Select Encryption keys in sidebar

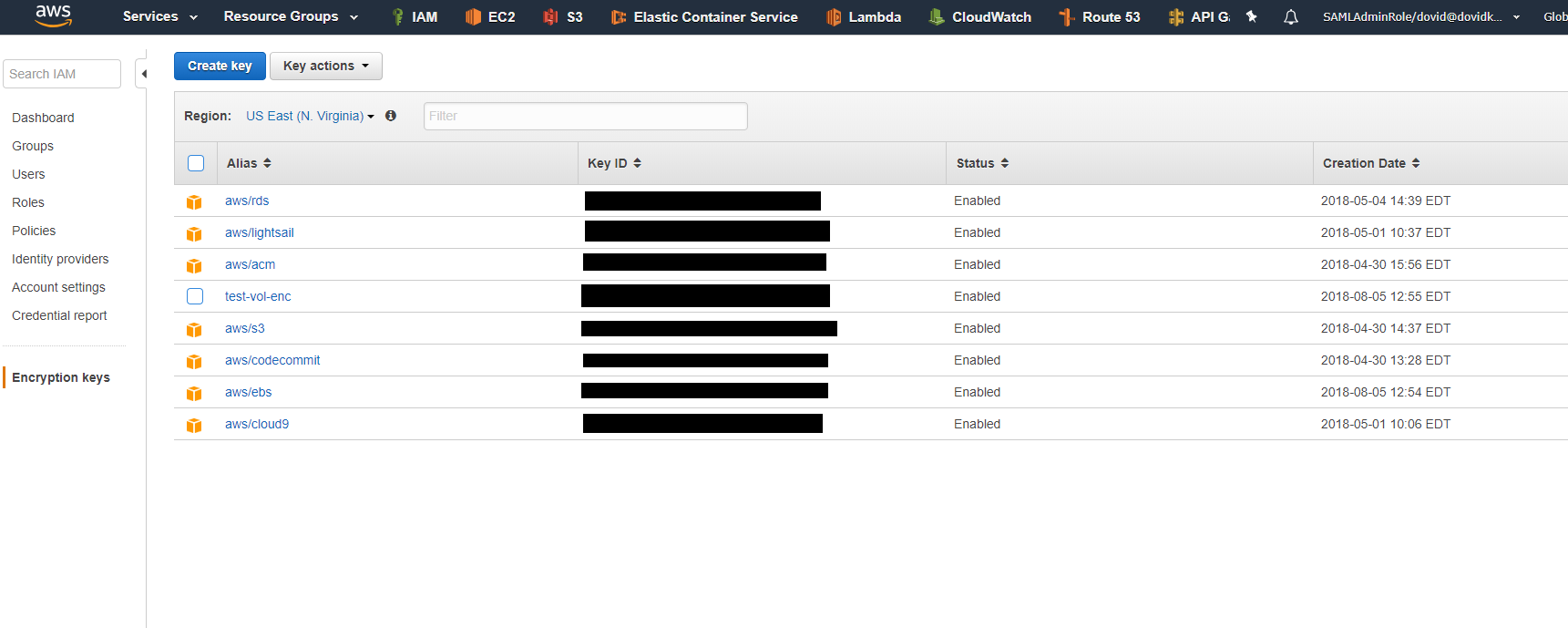(x=61, y=377)
